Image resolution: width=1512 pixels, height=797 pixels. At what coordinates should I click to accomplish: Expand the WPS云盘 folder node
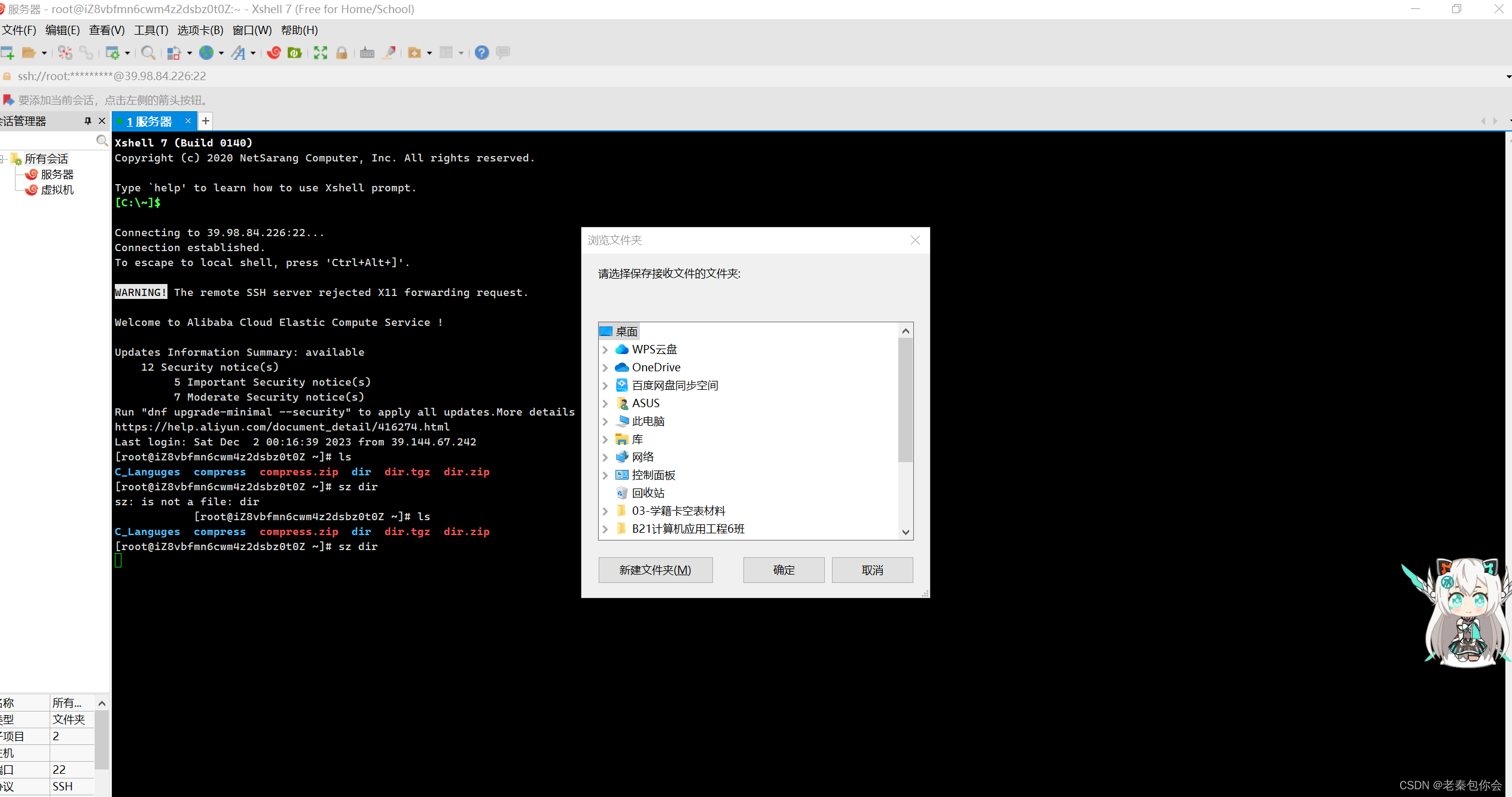point(605,350)
